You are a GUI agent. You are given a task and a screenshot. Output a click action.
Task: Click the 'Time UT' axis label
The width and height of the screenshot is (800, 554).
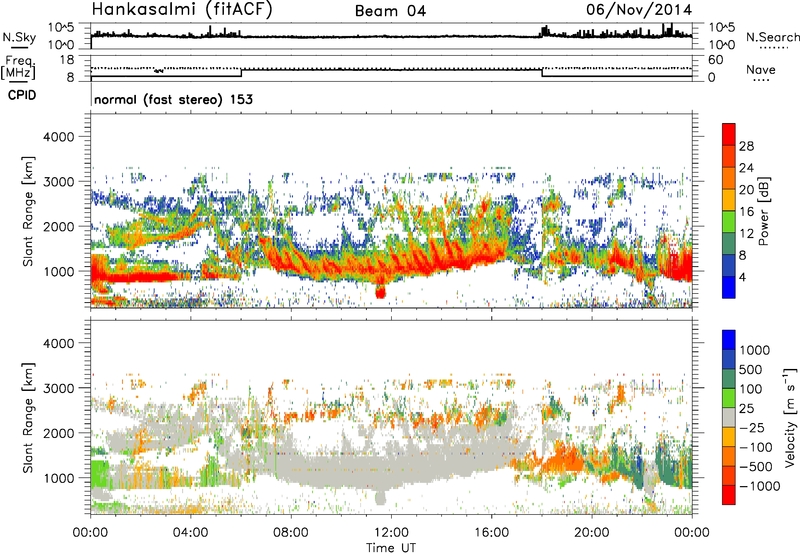391,548
